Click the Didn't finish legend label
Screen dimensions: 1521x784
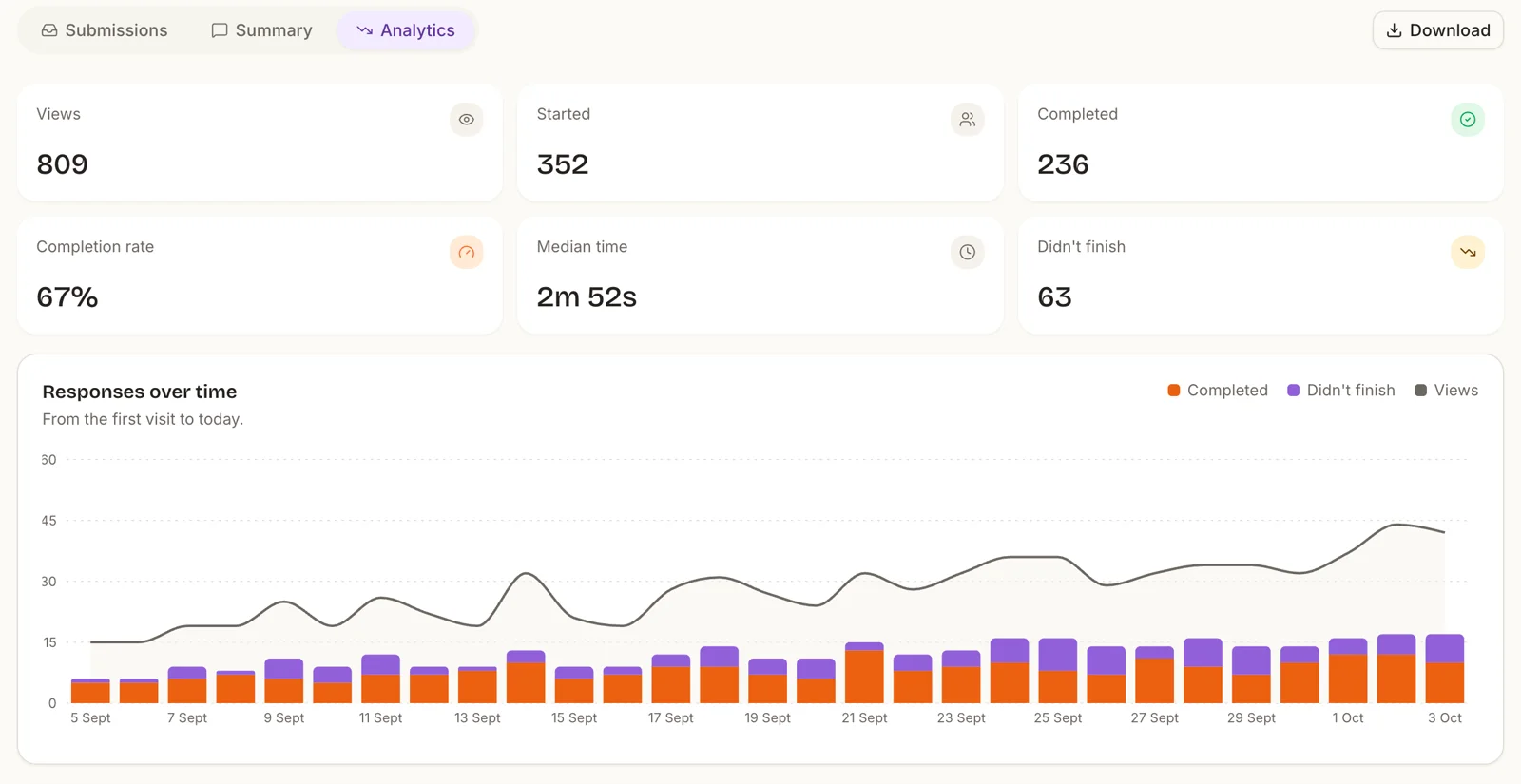(x=1351, y=391)
